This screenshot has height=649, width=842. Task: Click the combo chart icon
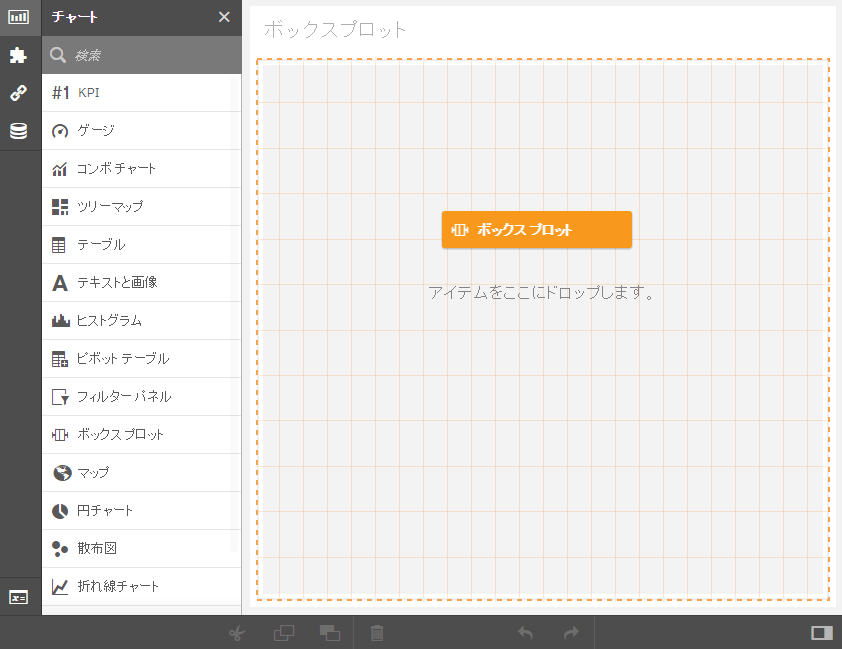60,169
